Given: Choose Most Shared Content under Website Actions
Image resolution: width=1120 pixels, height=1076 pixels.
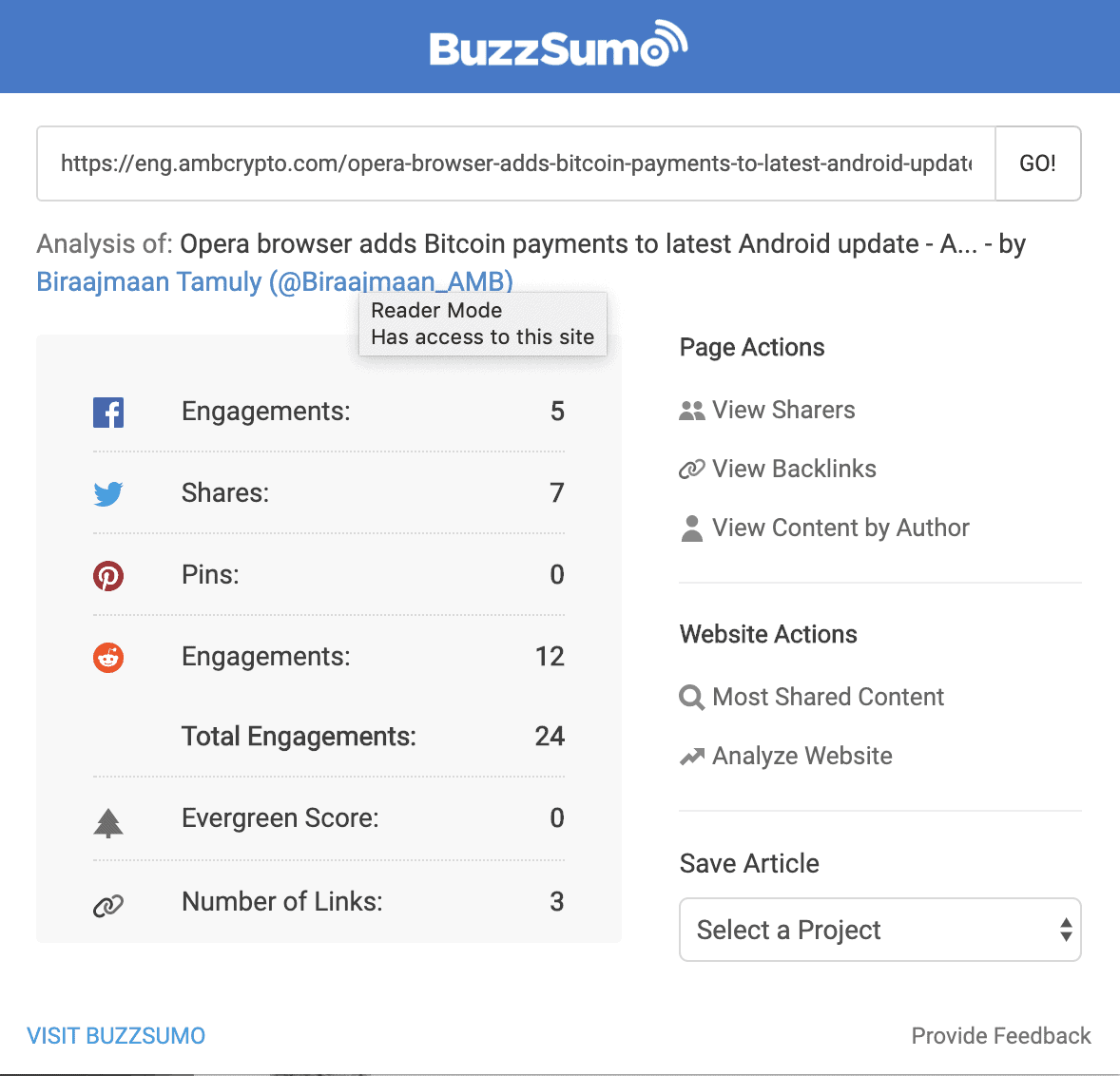Looking at the screenshot, I should click(827, 697).
